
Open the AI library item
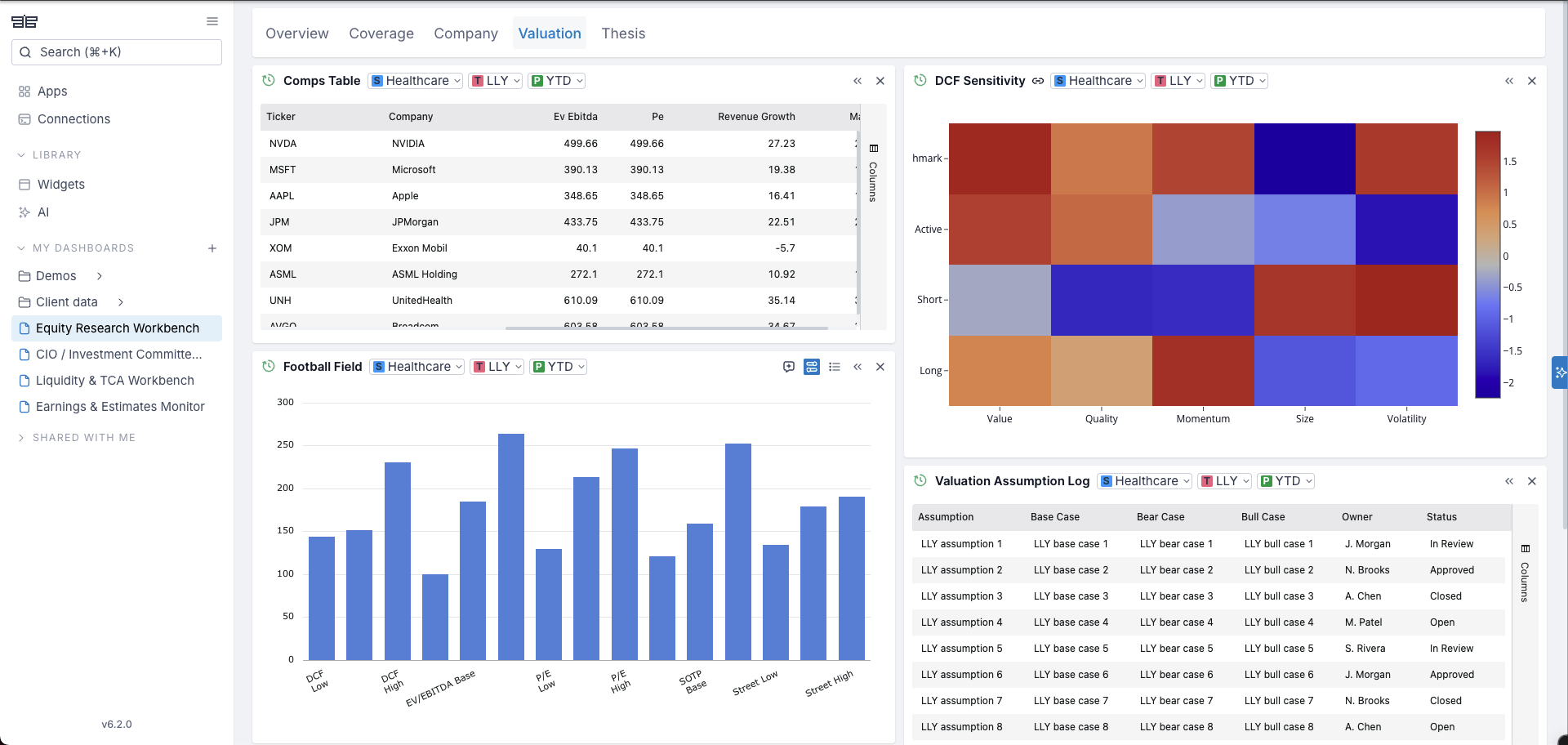[43, 212]
